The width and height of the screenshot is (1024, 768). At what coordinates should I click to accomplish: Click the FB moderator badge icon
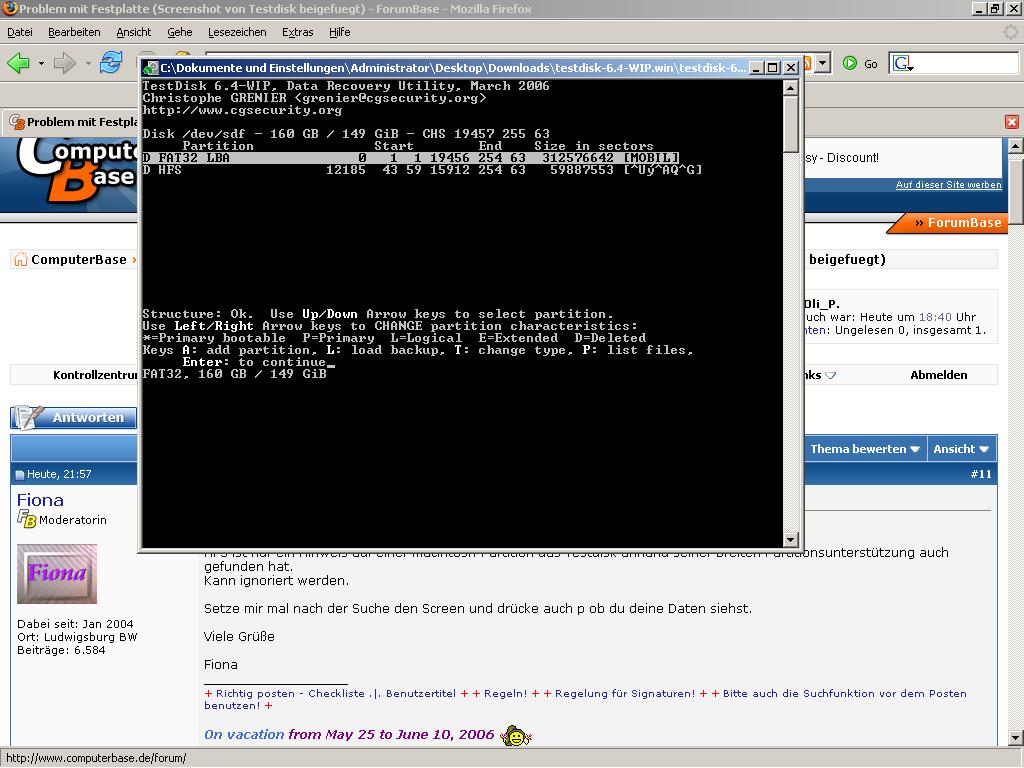coord(27,520)
